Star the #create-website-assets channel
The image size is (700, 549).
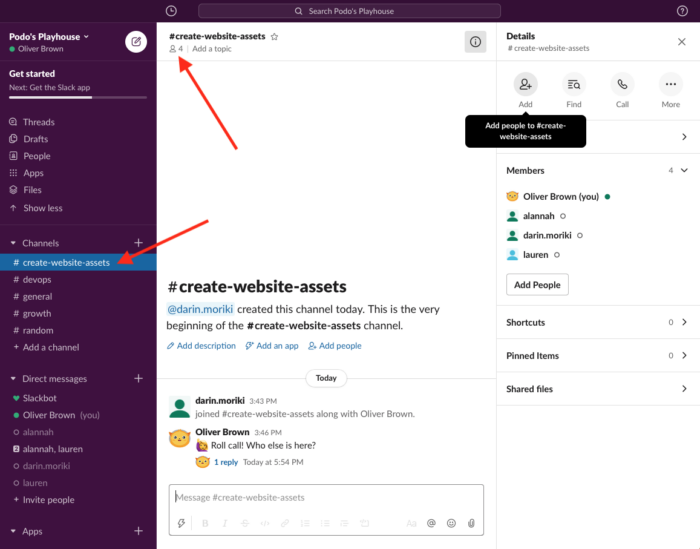(x=275, y=36)
